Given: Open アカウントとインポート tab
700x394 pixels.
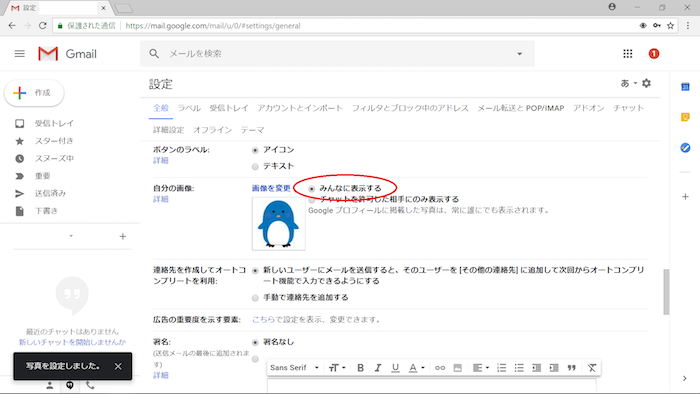Looking at the screenshot, I should 300,108.
